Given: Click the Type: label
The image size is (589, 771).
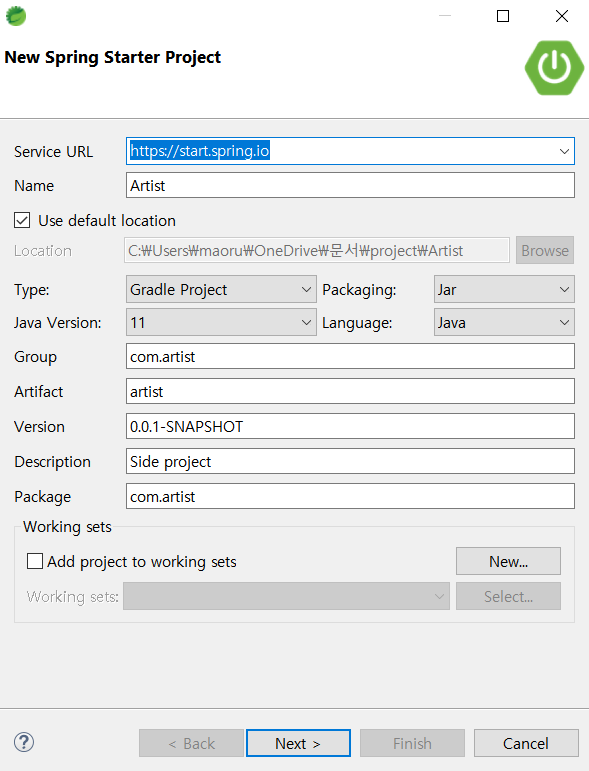Looking at the screenshot, I should pyautogui.click(x=31, y=290).
